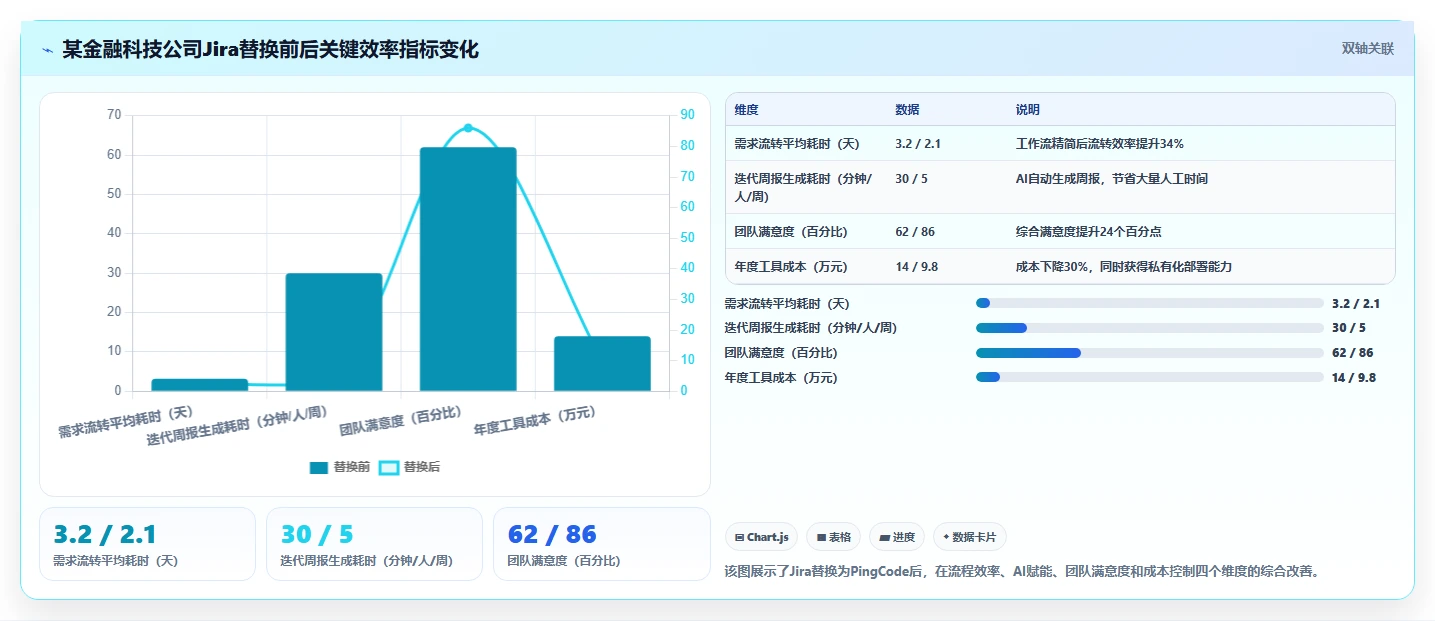The image size is (1435, 621).
Task: Click the lightning icon beside the title
Action: pos(48,50)
